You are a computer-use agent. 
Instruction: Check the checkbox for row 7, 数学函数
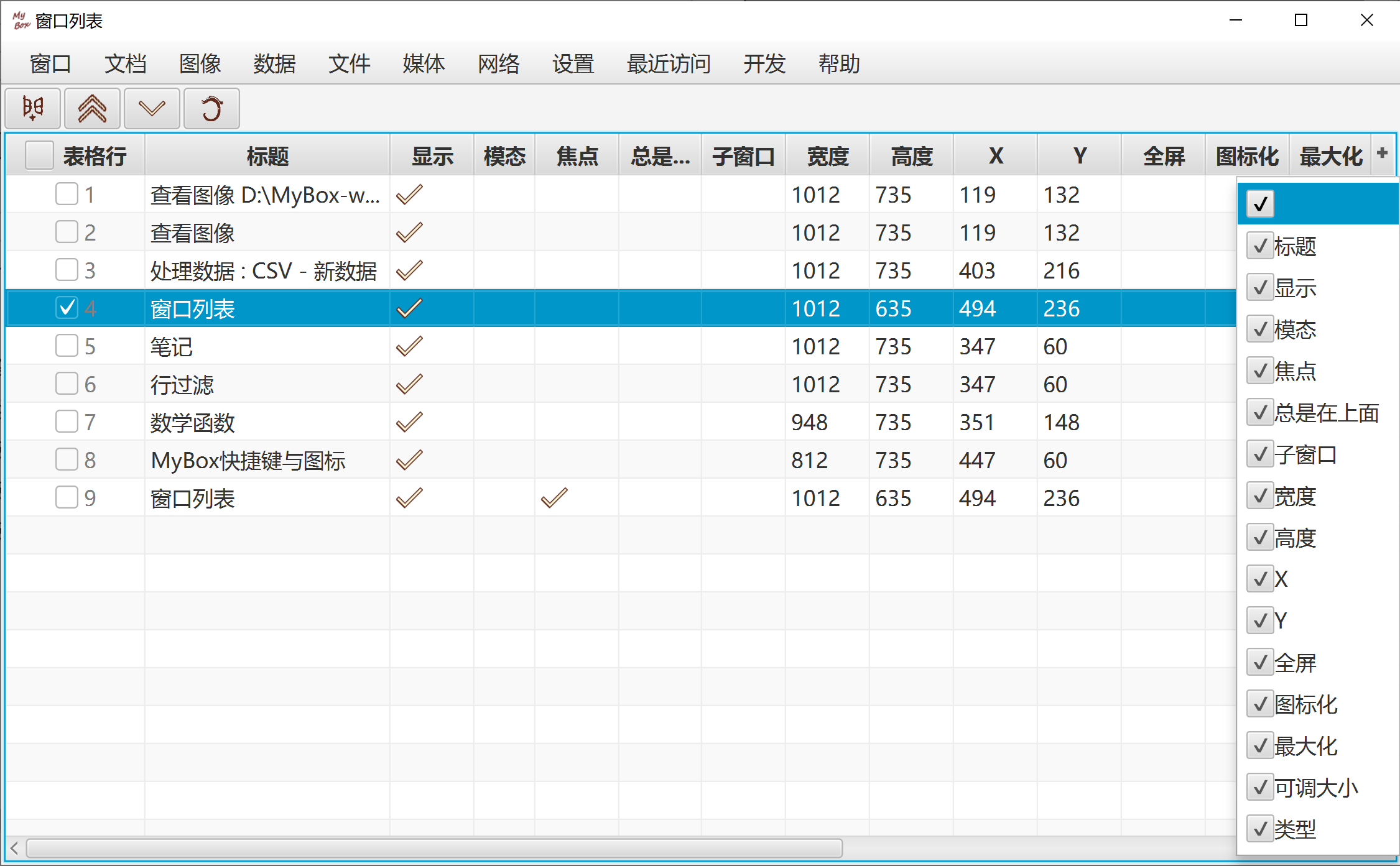point(67,421)
